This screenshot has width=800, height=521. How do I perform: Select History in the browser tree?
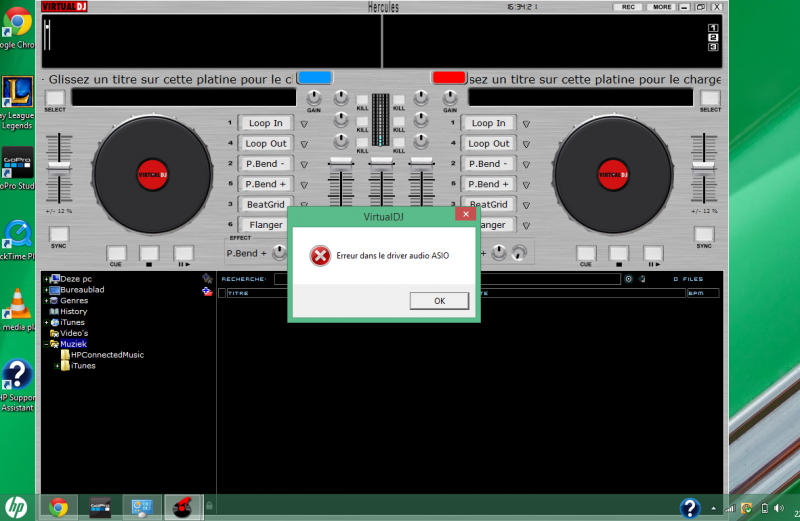[73, 311]
